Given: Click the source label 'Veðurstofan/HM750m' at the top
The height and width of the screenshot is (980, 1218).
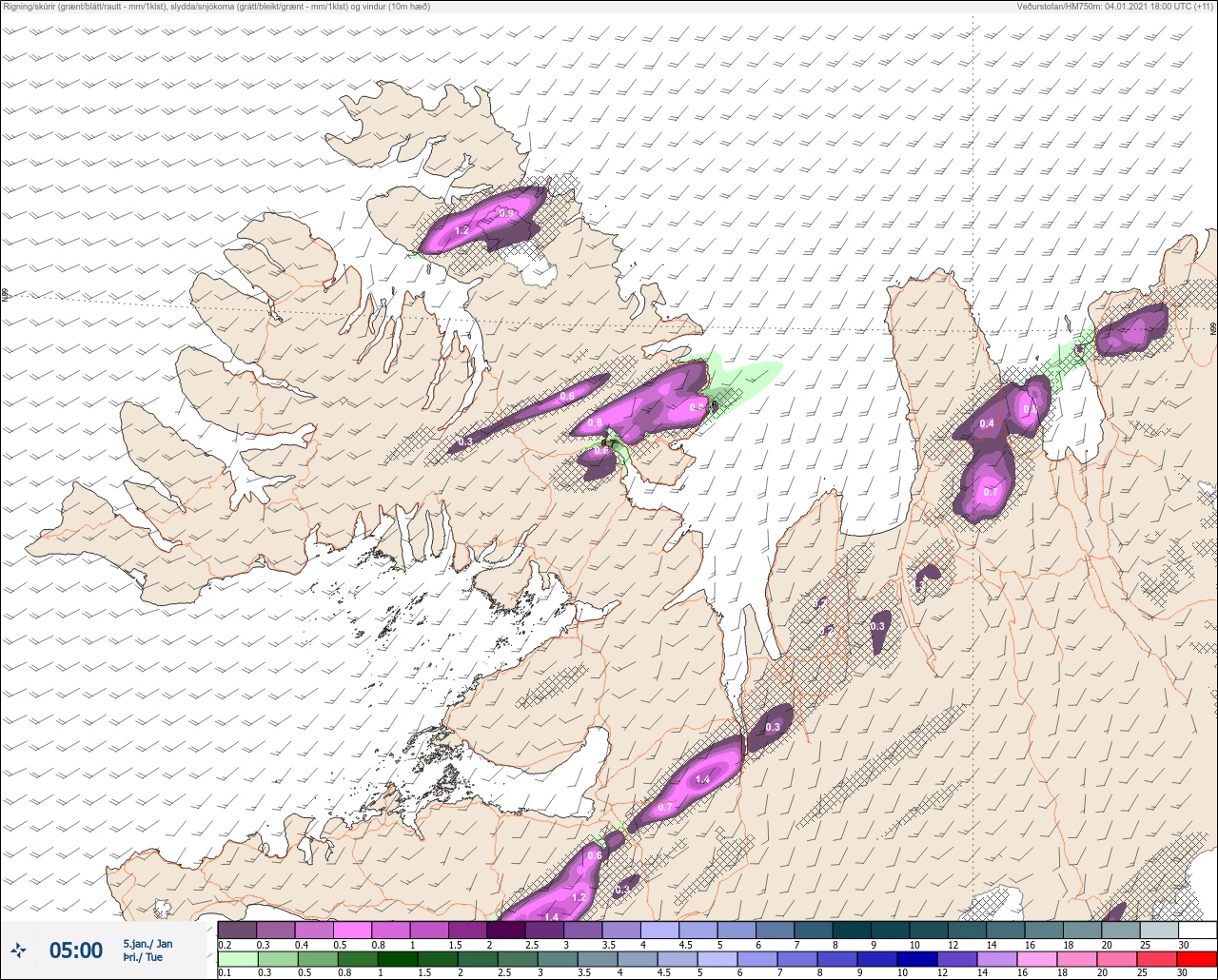Looking at the screenshot, I should click(1059, 7).
